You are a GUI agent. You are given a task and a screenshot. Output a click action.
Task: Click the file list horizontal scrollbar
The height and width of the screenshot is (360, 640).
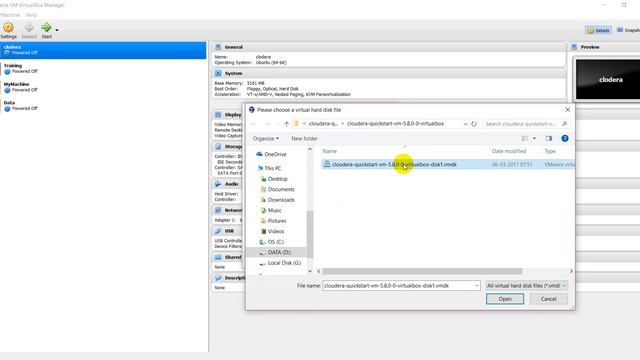click(422, 271)
